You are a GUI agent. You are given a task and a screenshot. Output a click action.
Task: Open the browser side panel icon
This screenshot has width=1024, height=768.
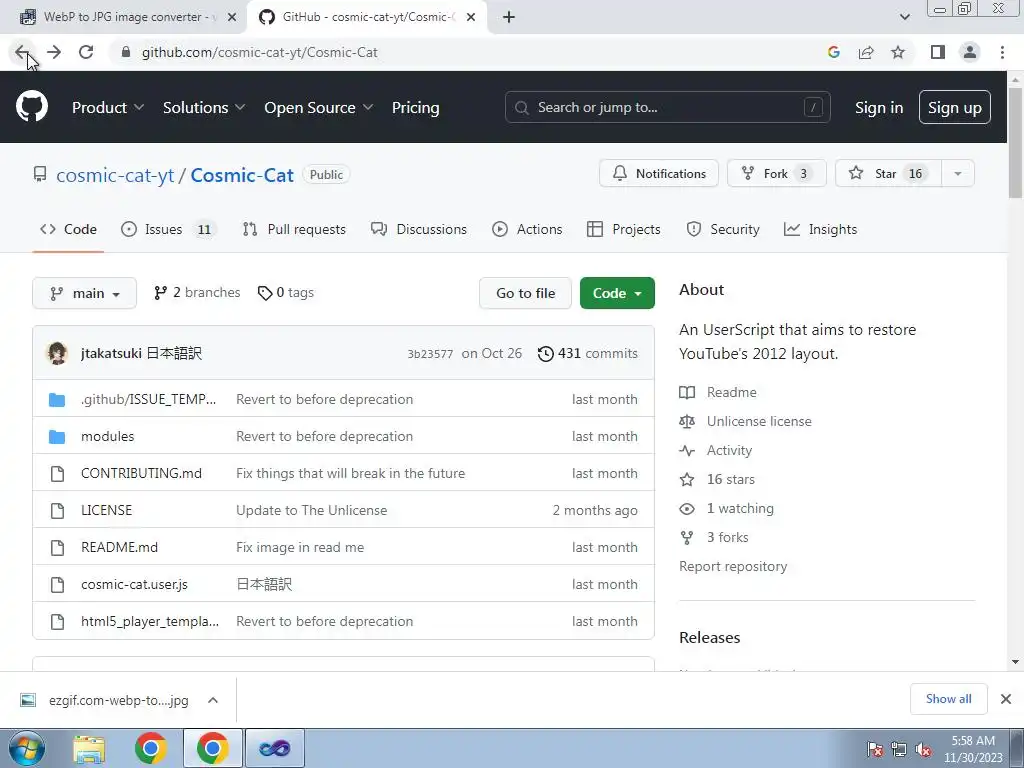coord(938,52)
